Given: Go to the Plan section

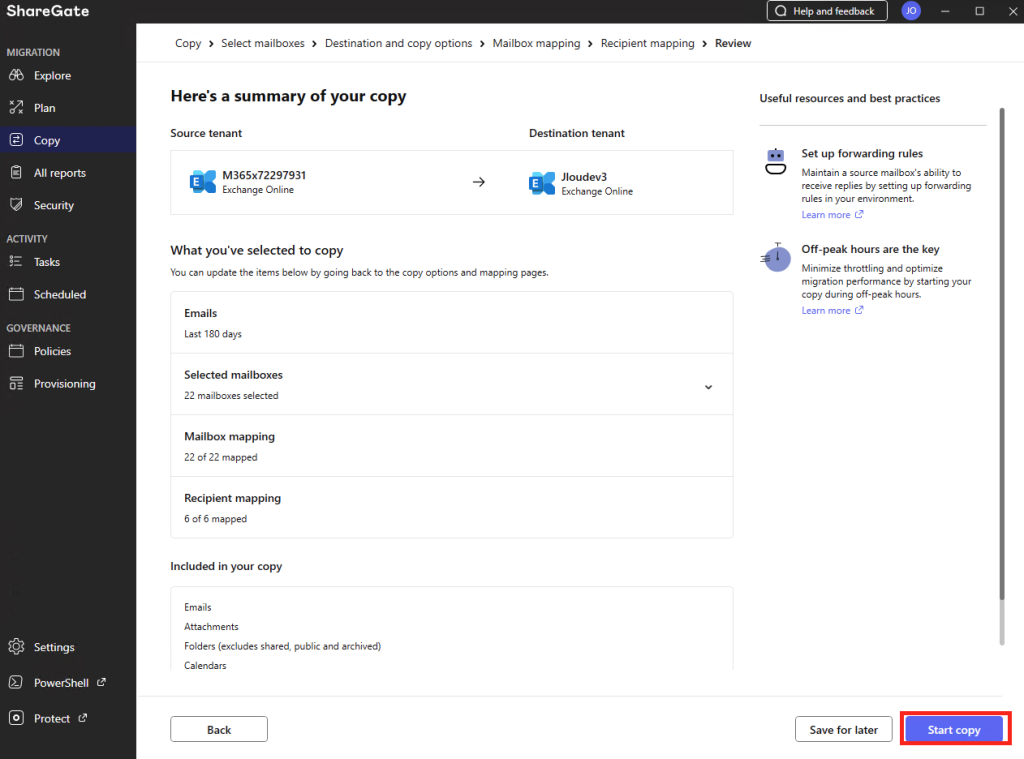Looking at the screenshot, I should point(68,108).
